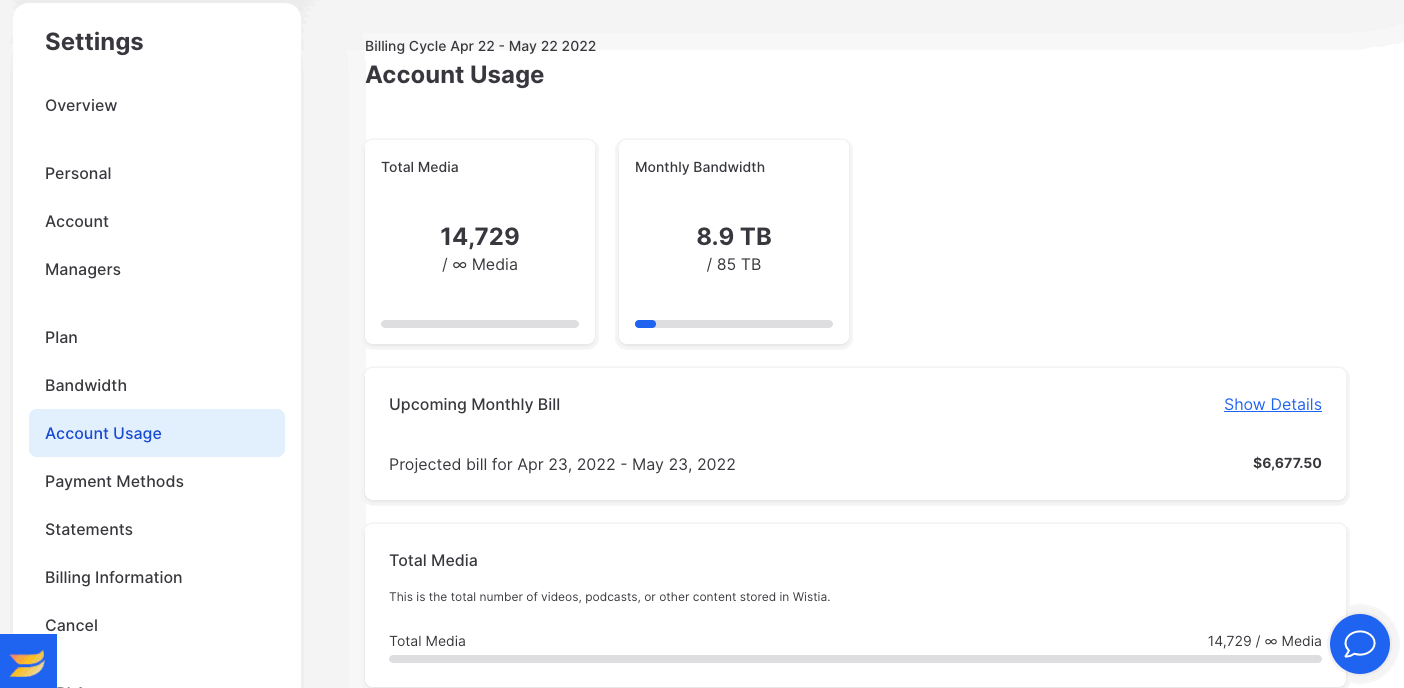This screenshot has width=1404, height=688.
Task: Click the Projected bill date range text
Action: pyautogui.click(x=562, y=464)
